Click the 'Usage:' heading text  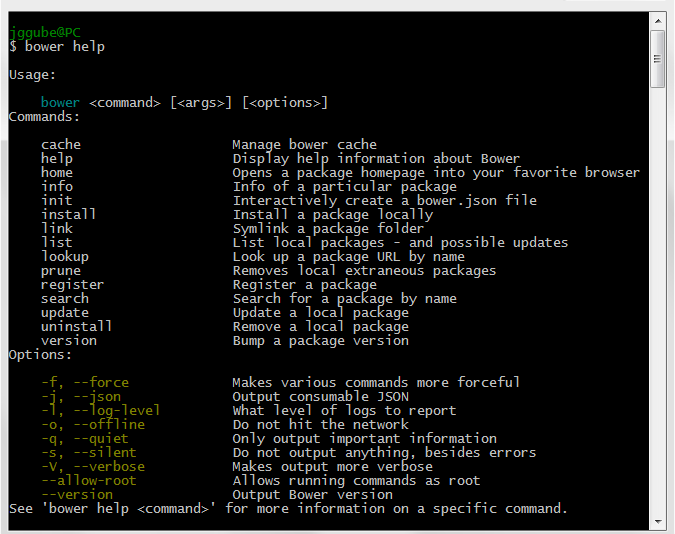coord(33,74)
